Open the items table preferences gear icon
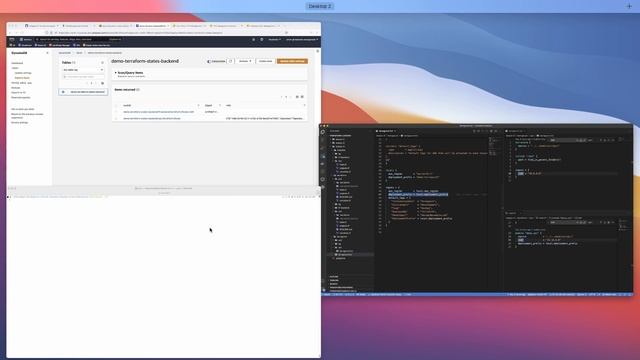The image size is (640, 360). 302,97
